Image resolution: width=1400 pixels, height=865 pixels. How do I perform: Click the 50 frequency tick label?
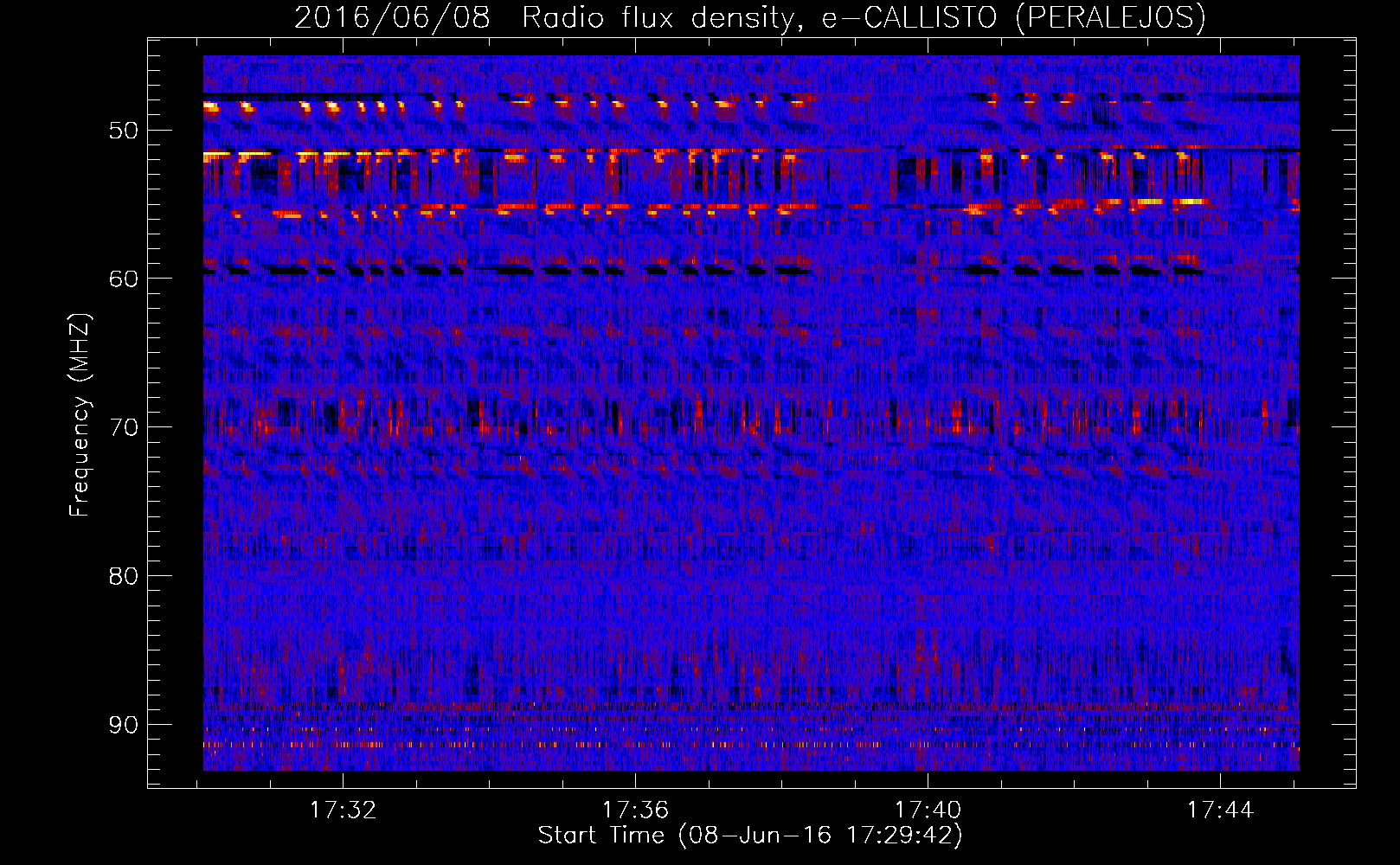click(x=123, y=131)
